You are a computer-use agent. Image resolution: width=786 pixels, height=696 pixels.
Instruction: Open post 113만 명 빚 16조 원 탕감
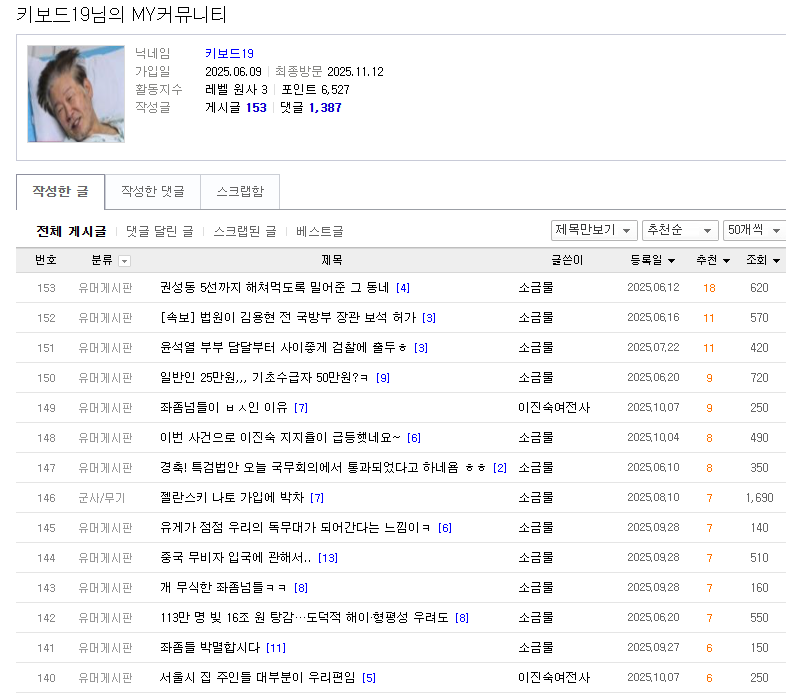coord(304,618)
